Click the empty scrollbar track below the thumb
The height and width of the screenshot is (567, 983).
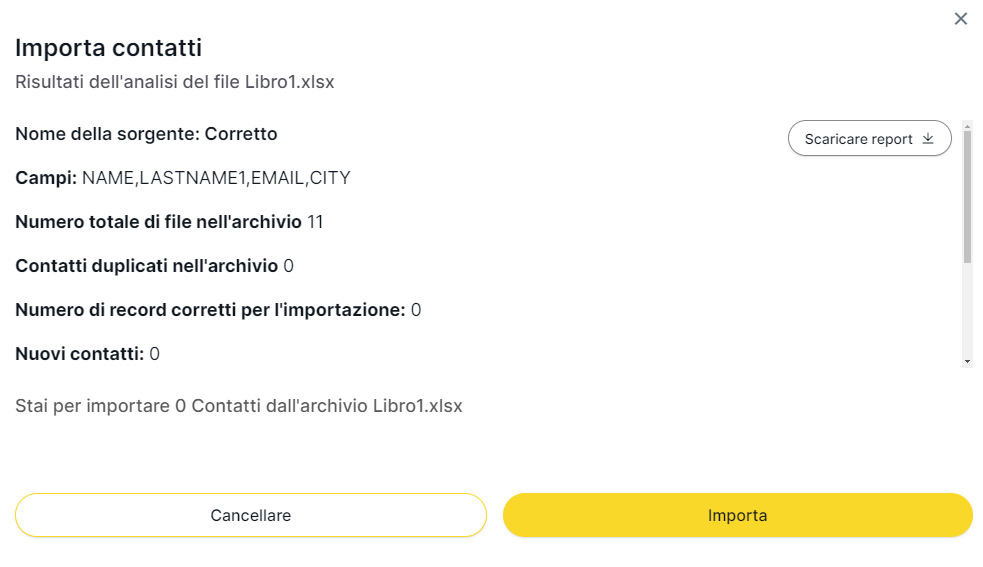pyautogui.click(x=967, y=310)
